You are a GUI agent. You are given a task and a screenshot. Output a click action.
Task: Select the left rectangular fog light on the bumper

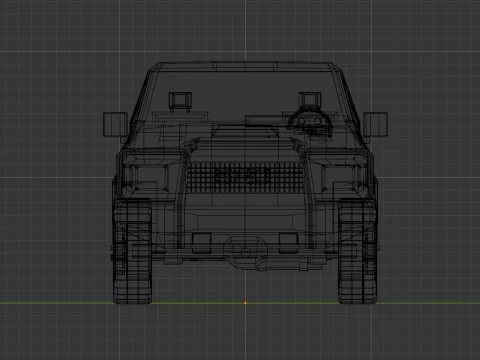[x=202, y=243]
